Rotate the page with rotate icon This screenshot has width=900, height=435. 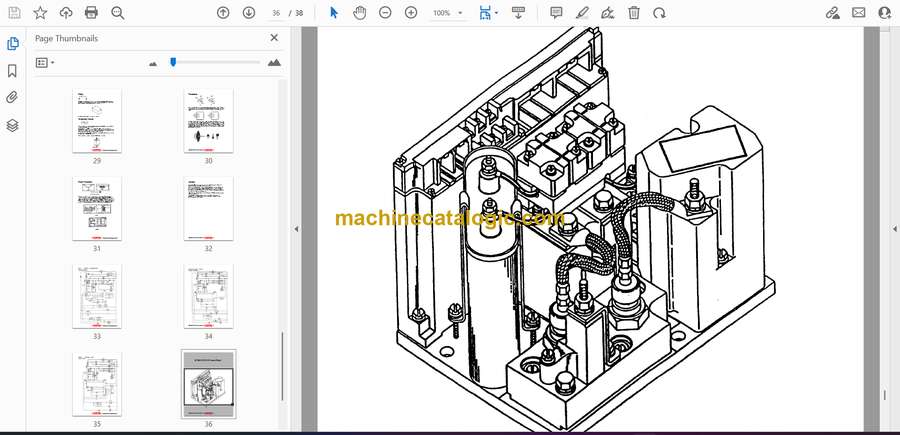click(659, 13)
